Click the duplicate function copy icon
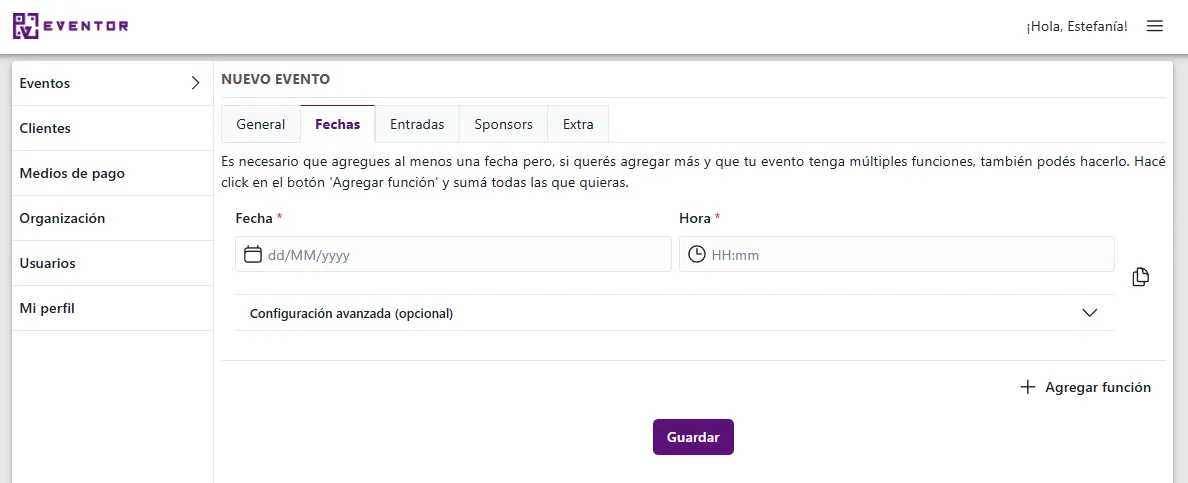Viewport: 1188px width, 483px height. pyautogui.click(x=1140, y=277)
